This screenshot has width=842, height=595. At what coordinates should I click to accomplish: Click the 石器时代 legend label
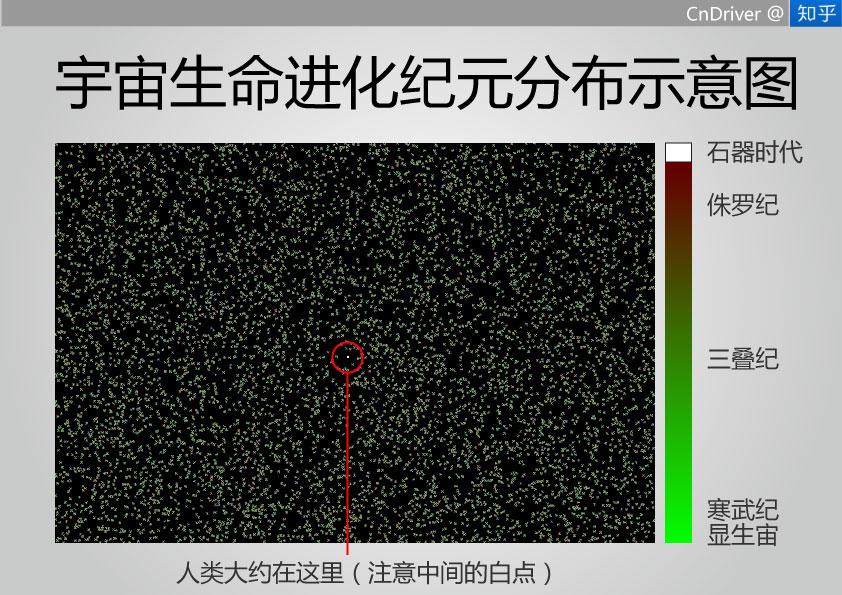(x=754, y=153)
